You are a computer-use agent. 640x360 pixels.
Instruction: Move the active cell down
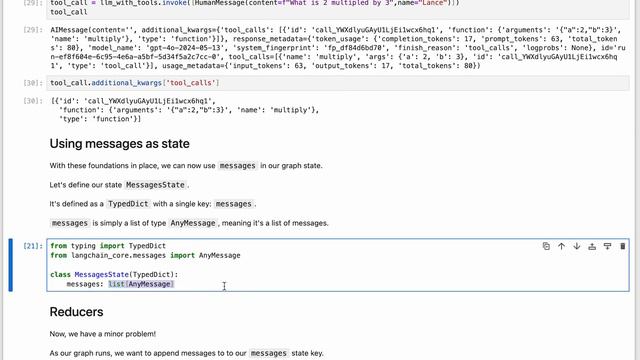[577, 246]
